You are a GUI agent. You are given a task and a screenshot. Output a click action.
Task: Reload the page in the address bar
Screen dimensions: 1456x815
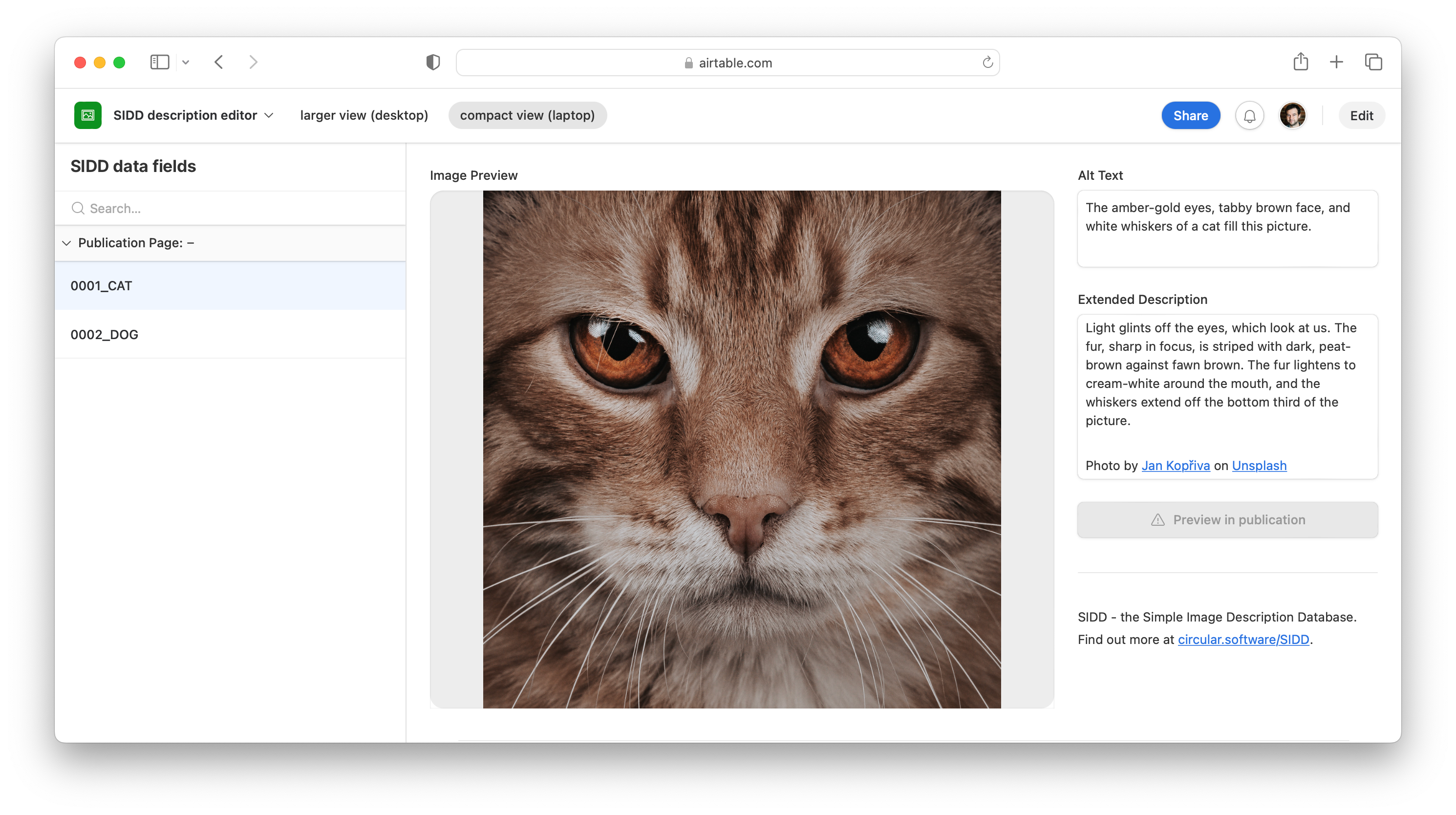pos(987,62)
